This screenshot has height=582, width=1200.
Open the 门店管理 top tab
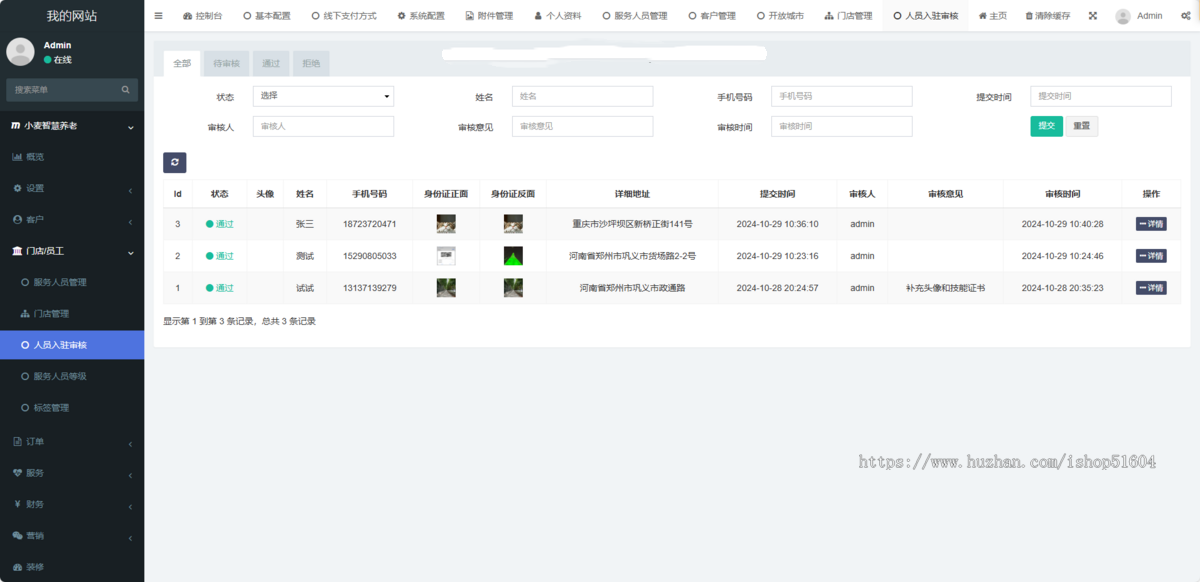tap(848, 16)
